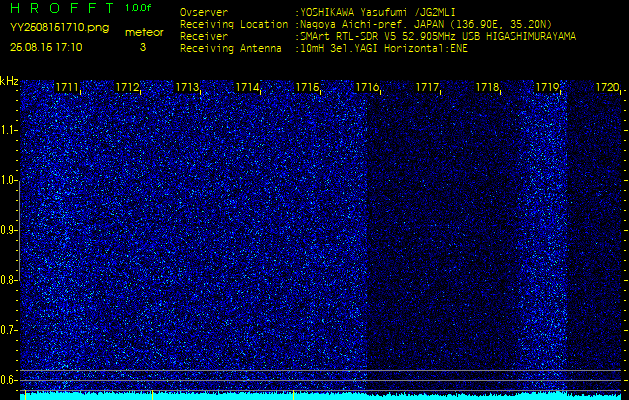Click the 1714 time marker
The width and height of the screenshot is (629, 400).
pyautogui.click(x=247, y=87)
